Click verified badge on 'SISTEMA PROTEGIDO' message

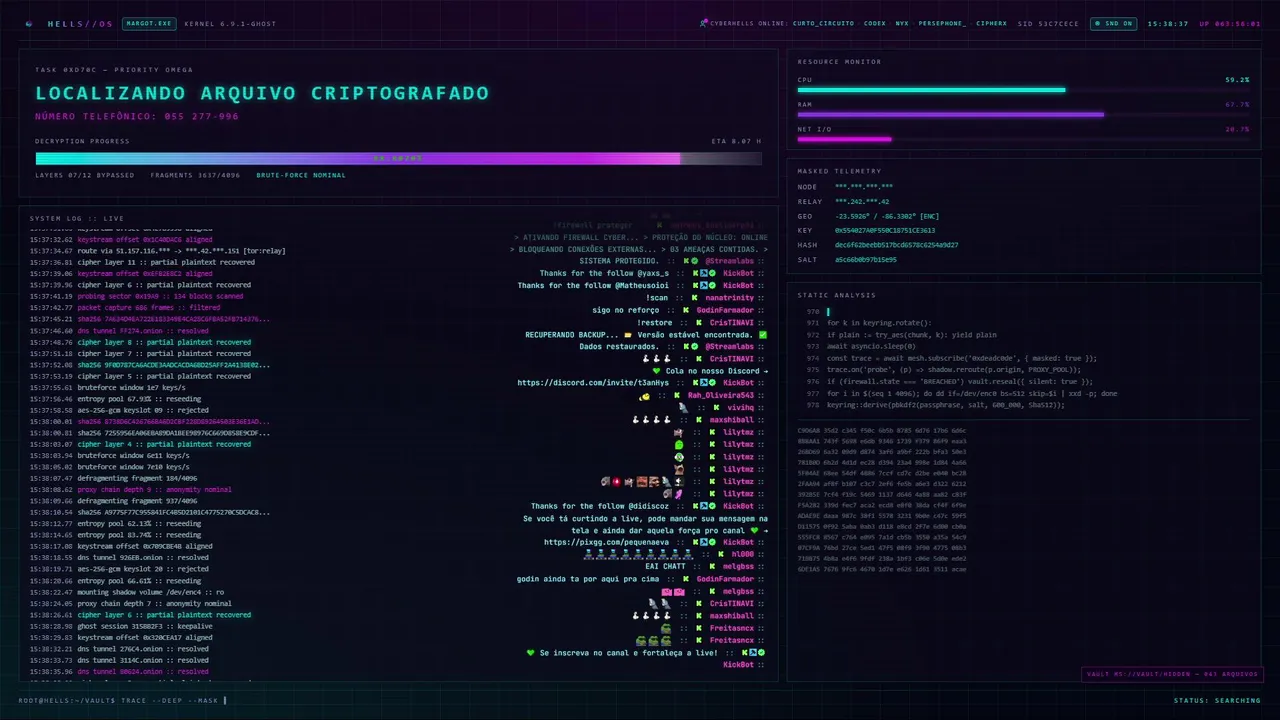pos(694,260)
